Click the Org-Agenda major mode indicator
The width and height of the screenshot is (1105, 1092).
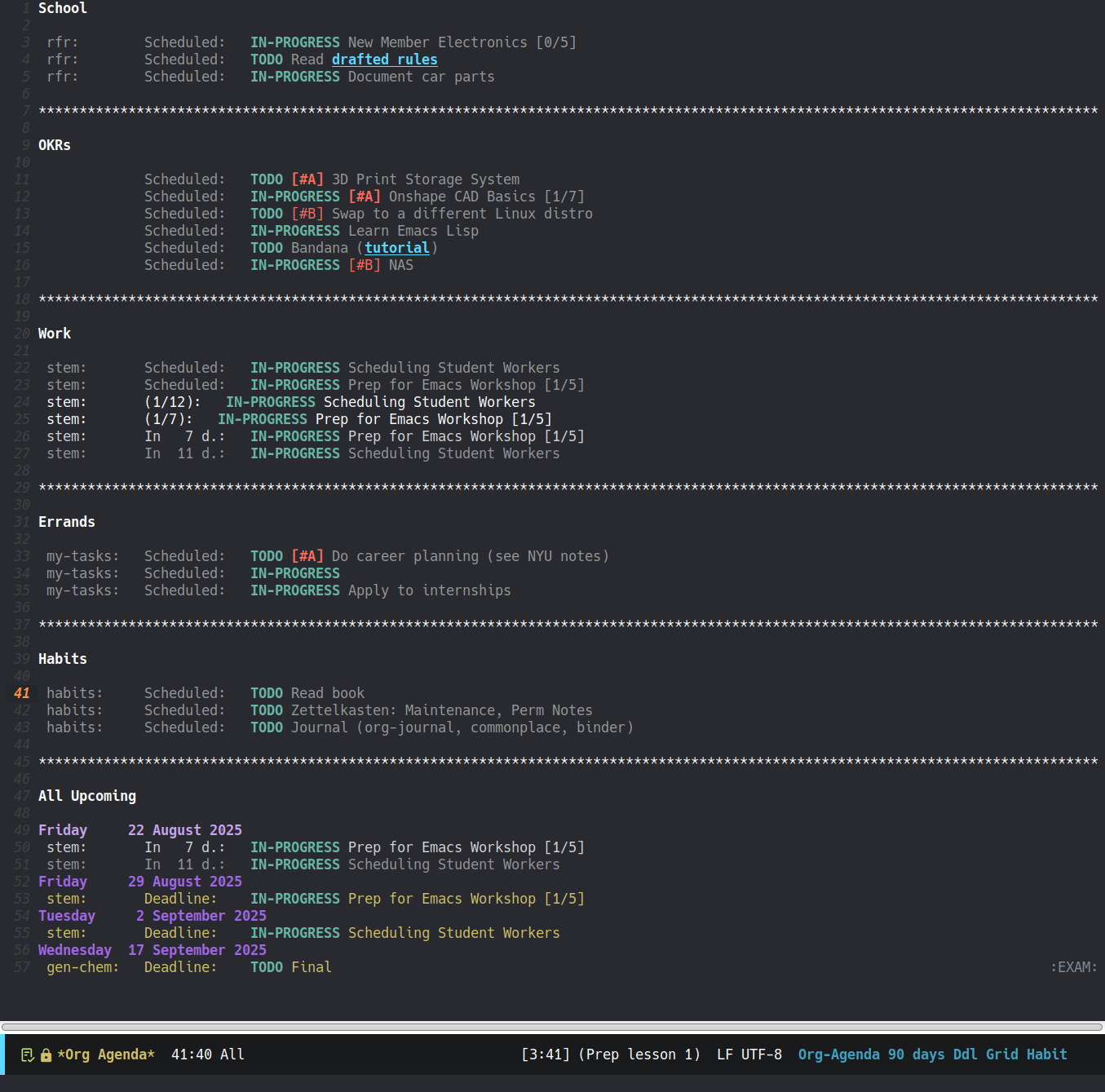(x=838, y=1054)
